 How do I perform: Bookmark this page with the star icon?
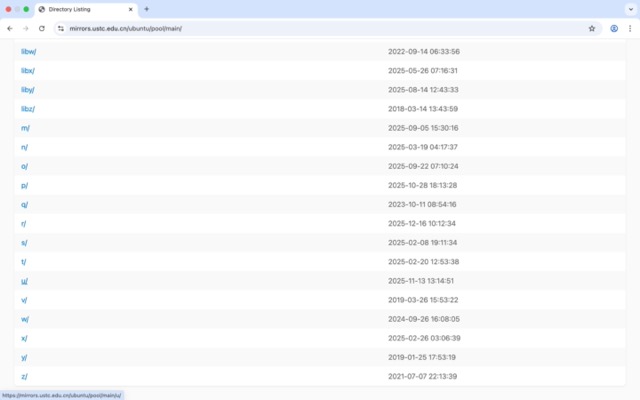pos(592,28)
